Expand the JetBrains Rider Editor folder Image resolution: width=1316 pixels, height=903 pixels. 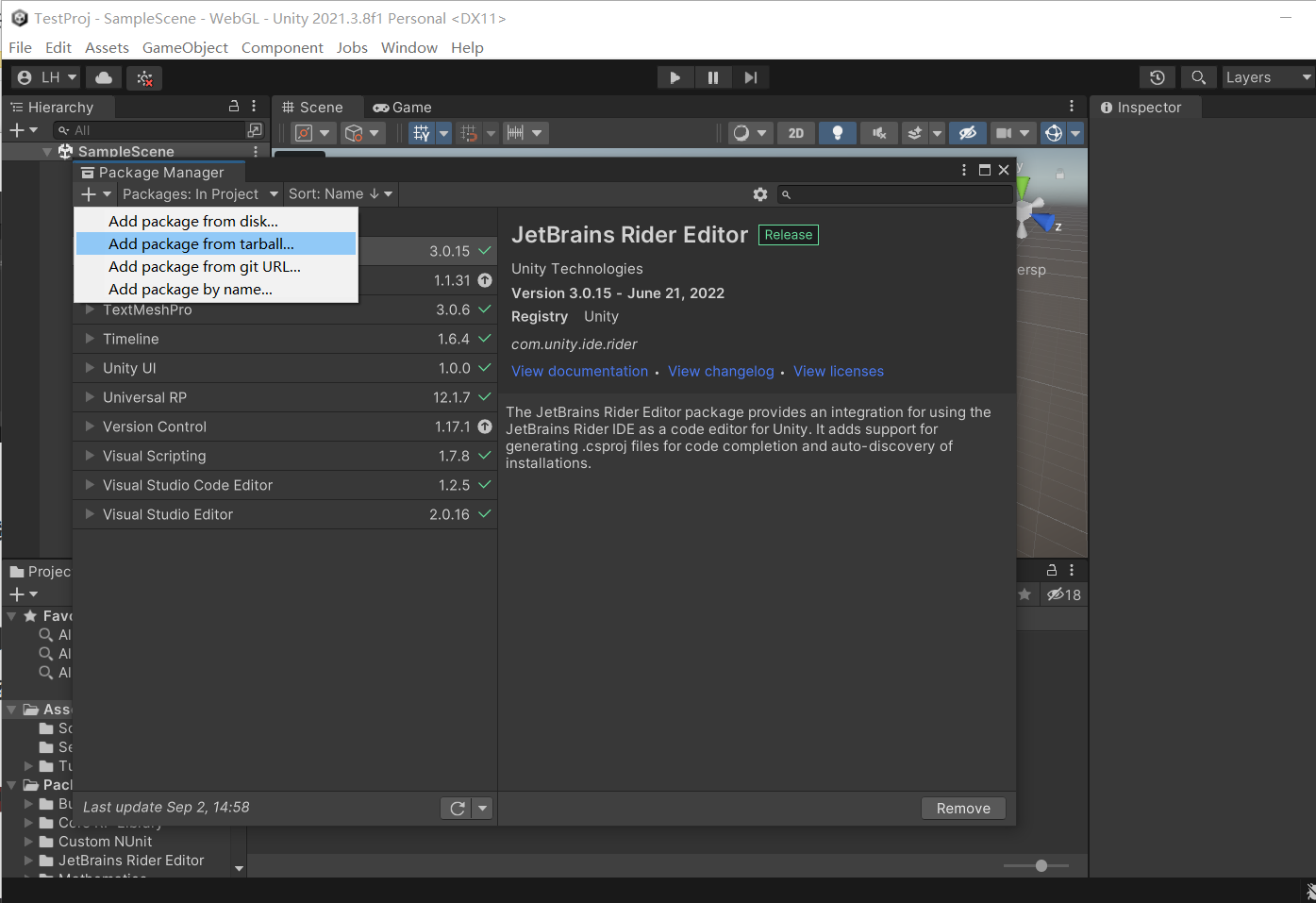pyautogui.click(x=28, y=861)
